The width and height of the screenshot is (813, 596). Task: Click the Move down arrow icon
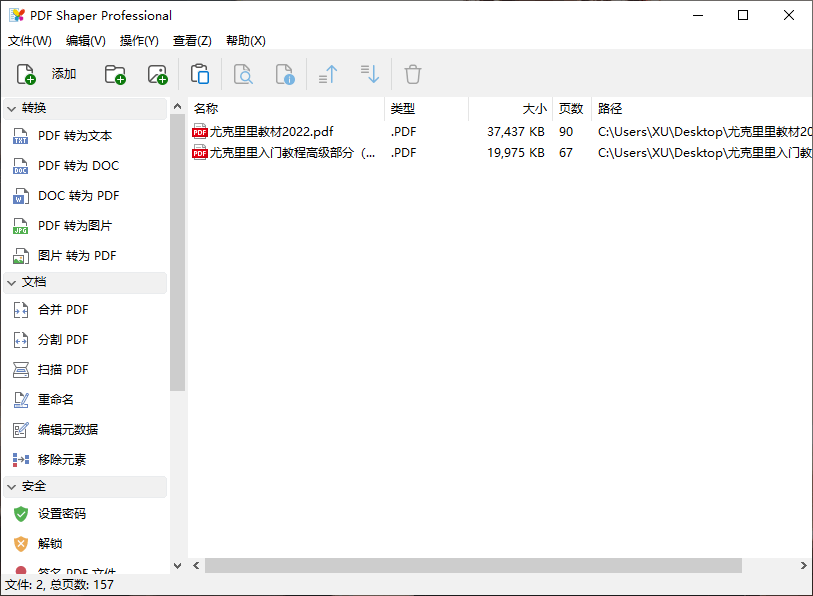click(370, 74)
